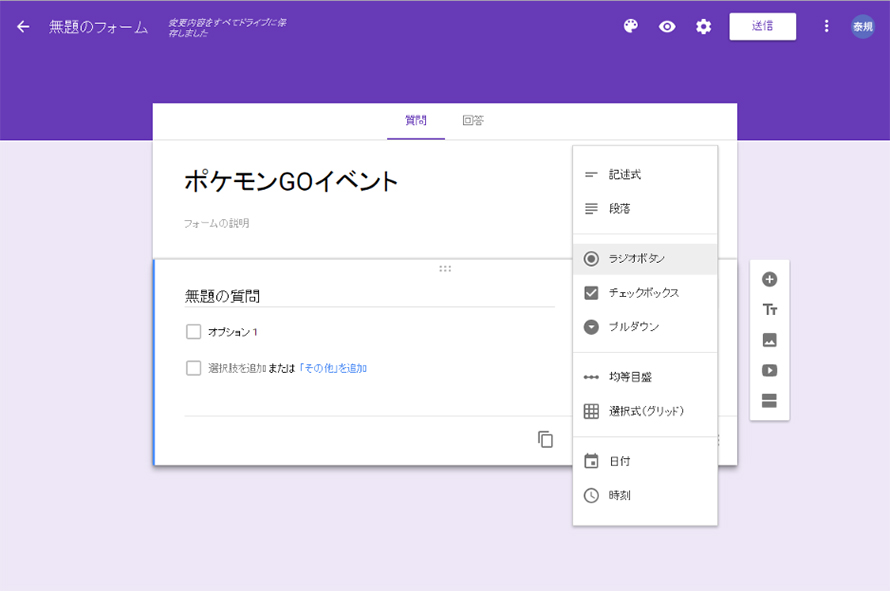Screen dimensions: 890x591
Task: Open the color palette theme customizer
Action: pos(631,26)
